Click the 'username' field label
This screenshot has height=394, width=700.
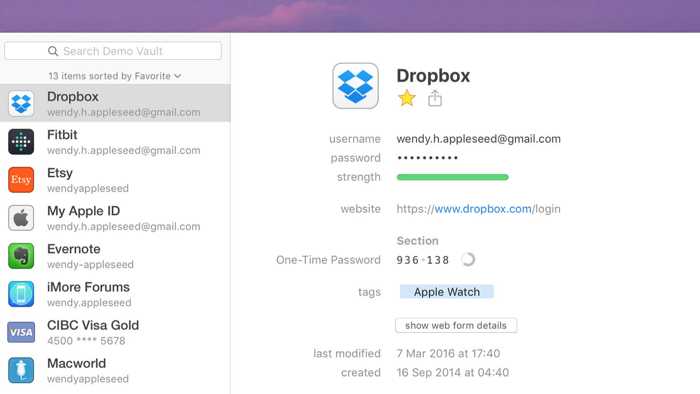coord(355,139)
